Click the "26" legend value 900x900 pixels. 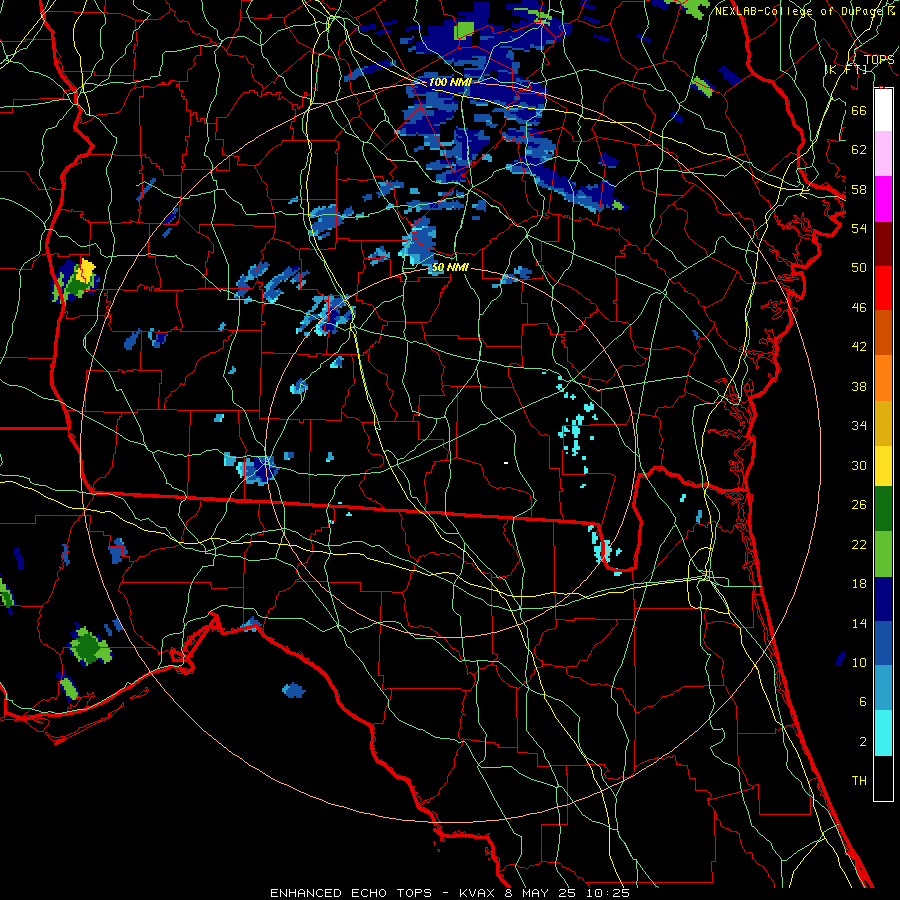click(859, 505)
